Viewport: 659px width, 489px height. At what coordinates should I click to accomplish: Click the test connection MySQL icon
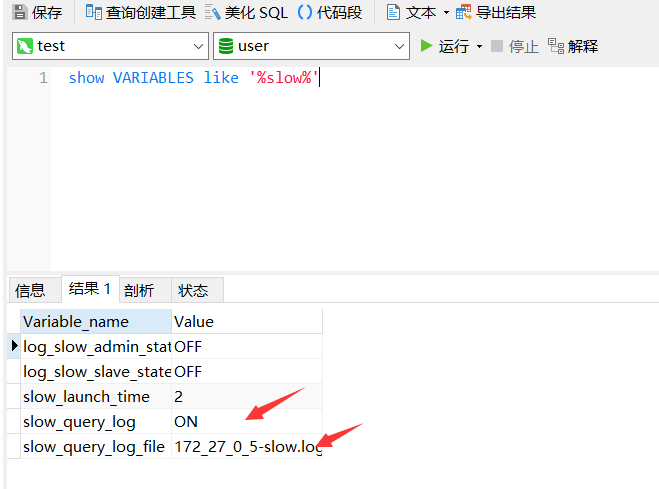[x=25, y=46]
